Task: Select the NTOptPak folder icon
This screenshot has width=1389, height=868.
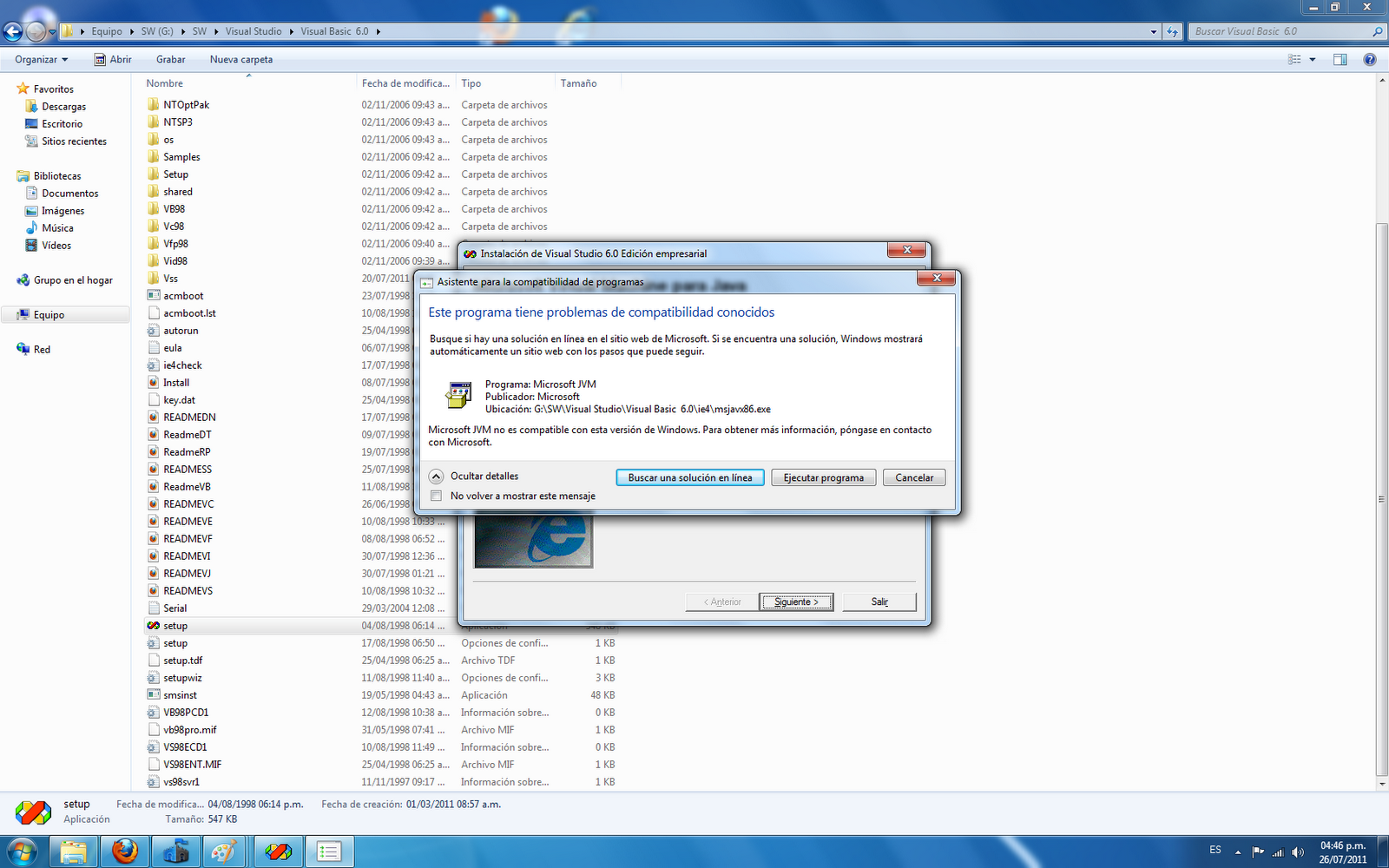Action: 154,104
